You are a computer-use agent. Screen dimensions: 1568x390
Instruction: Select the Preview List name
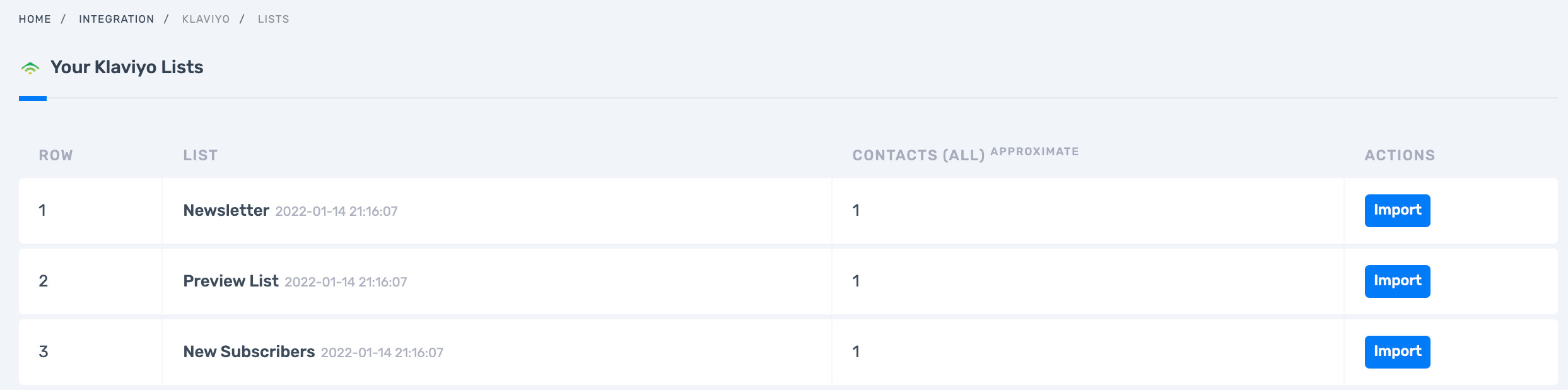[x=231, y=281]
